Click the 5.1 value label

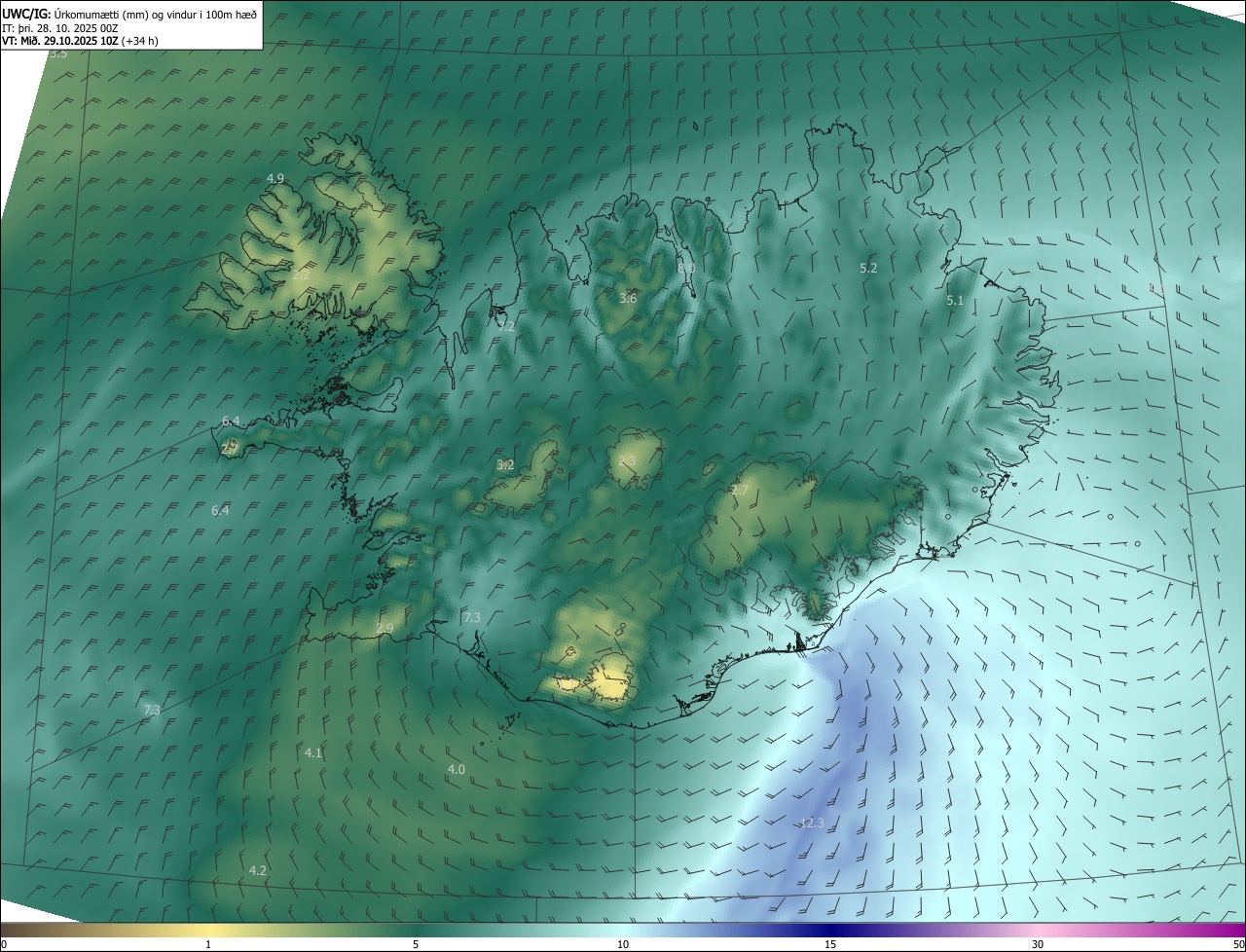955,301
